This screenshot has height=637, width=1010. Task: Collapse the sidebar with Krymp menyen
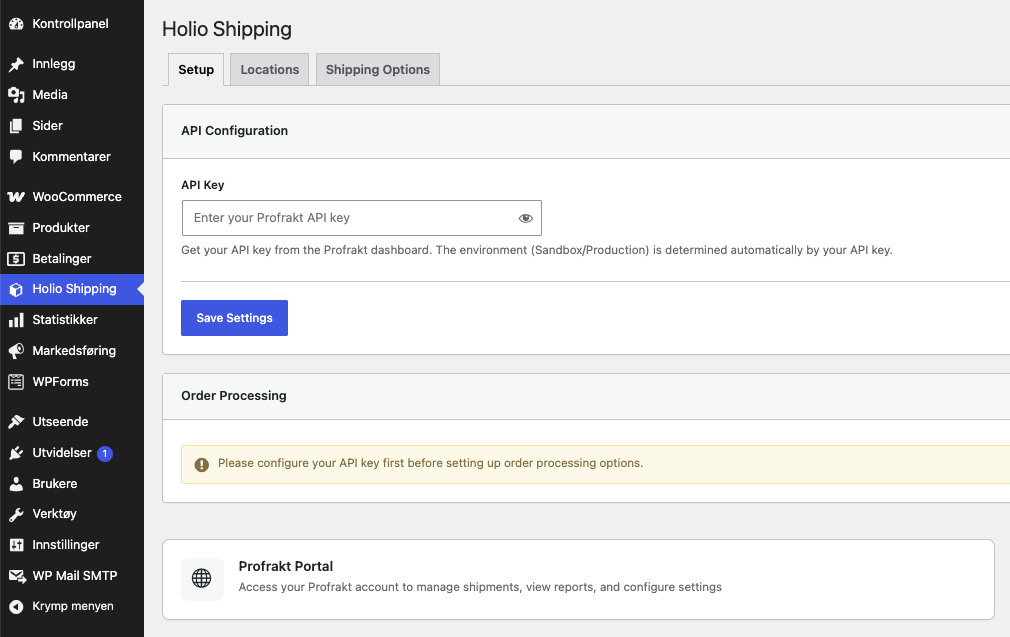pyautogui.click(x=72, y=606)
